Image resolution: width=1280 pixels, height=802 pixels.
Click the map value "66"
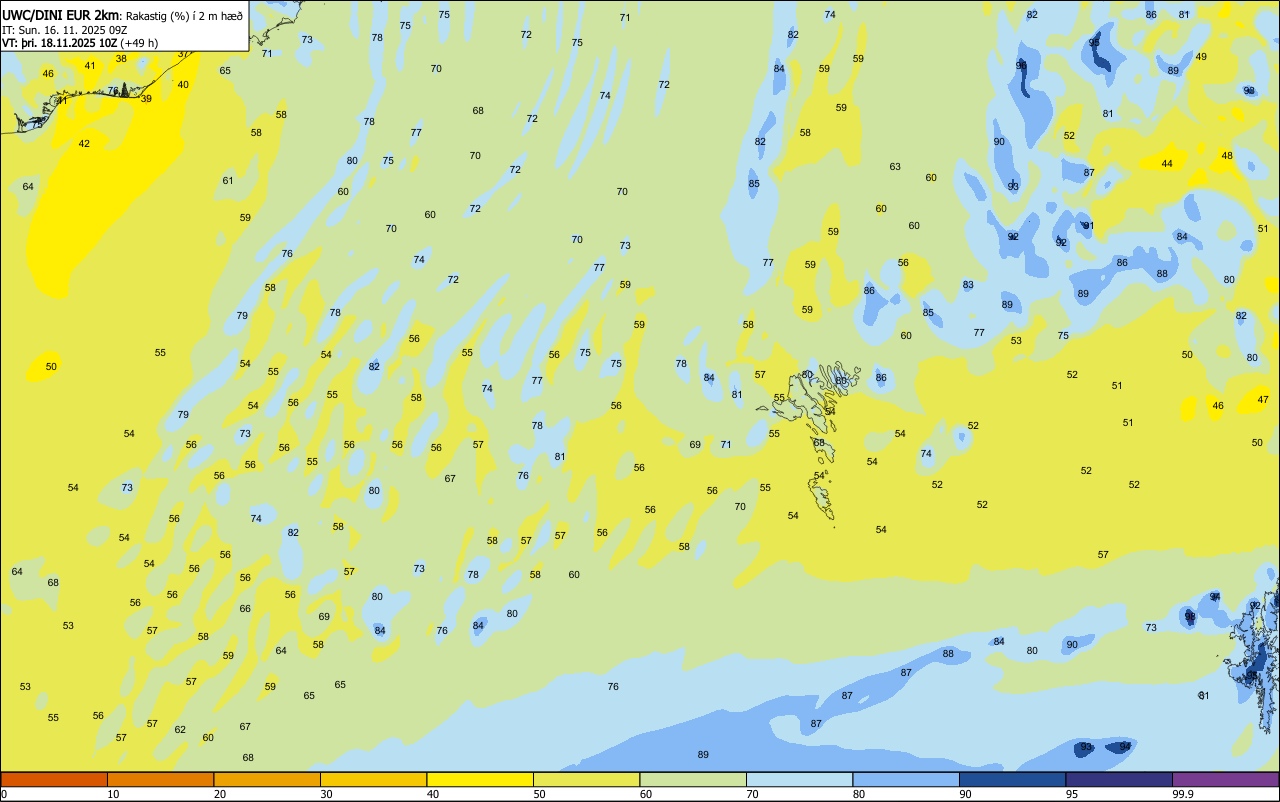[x=245, y=608]
